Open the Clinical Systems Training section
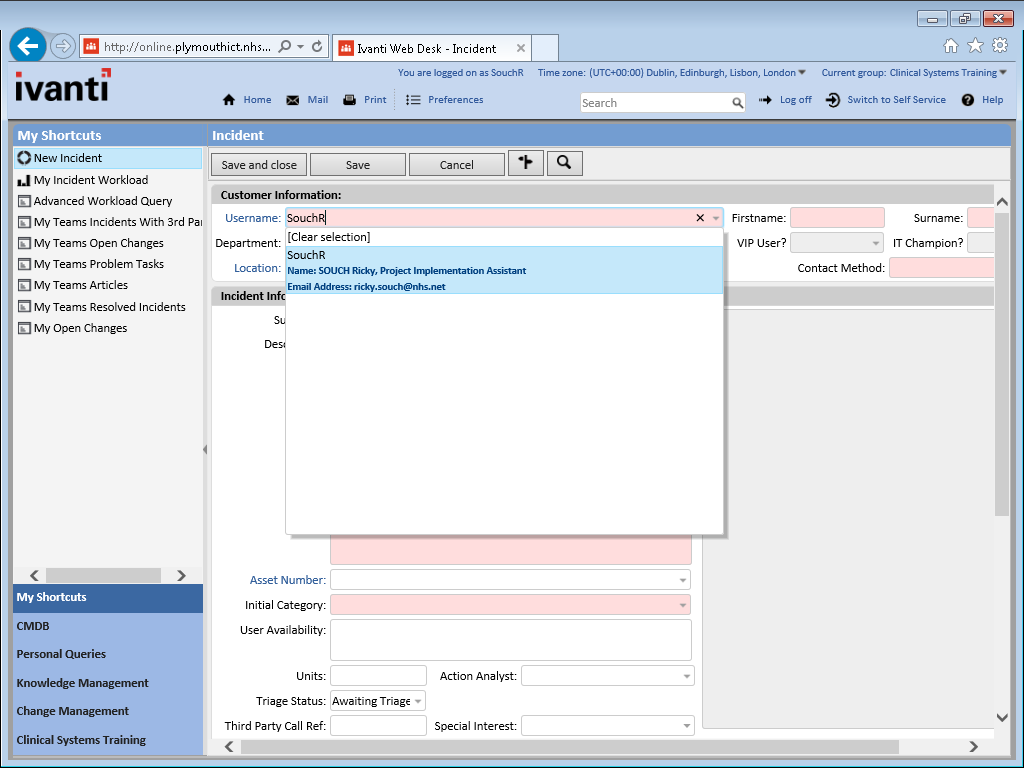 [x=108, y=740]
